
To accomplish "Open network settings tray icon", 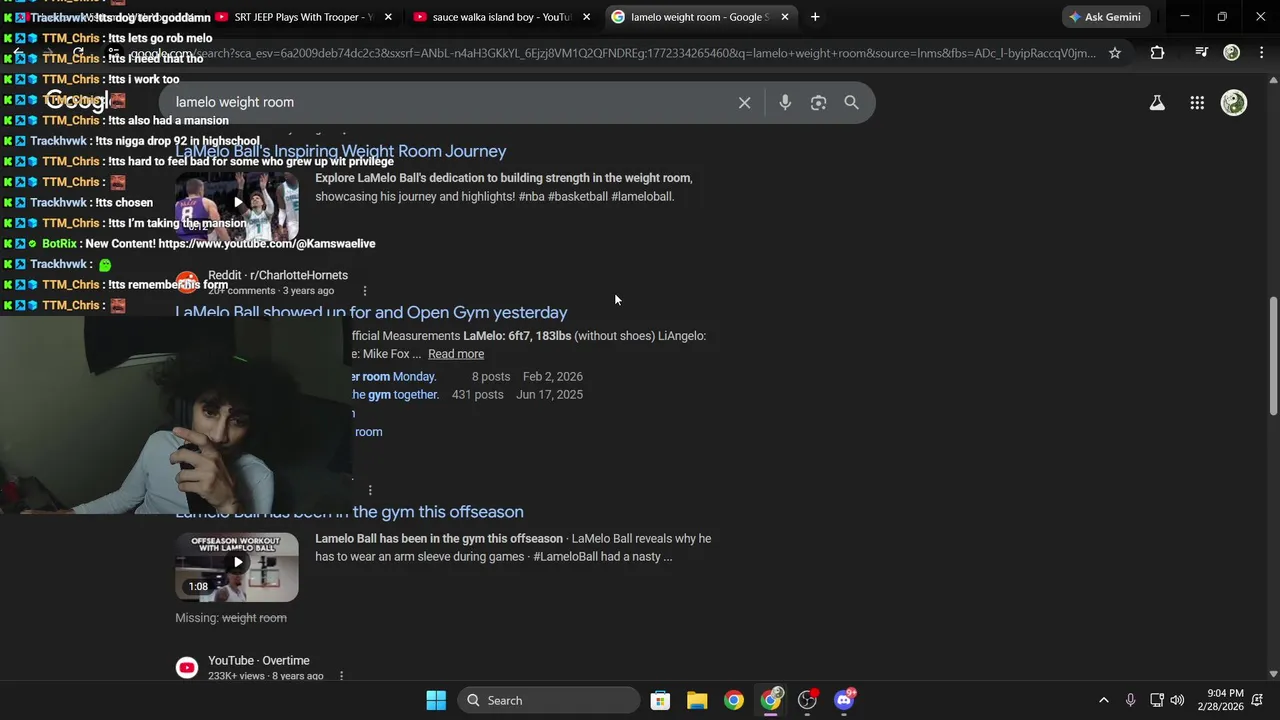I will tap(1156, 700).
